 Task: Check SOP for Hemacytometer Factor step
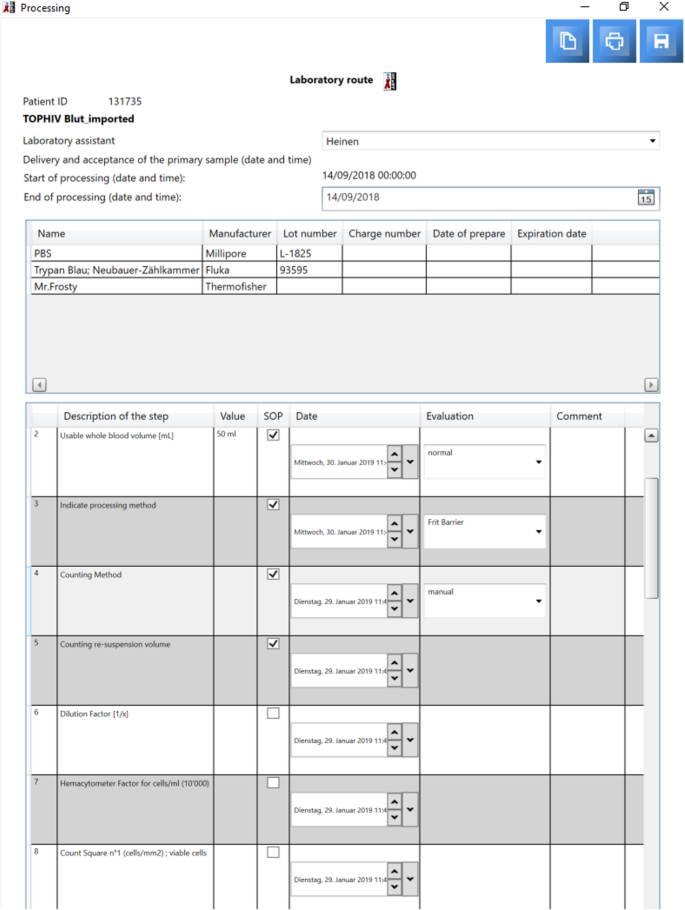[273, 783]
